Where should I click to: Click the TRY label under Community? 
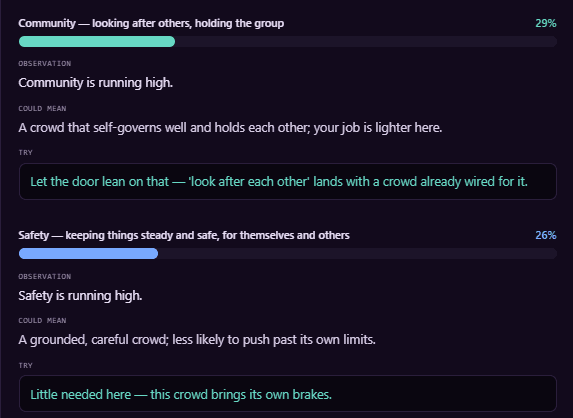click(26, 153)
